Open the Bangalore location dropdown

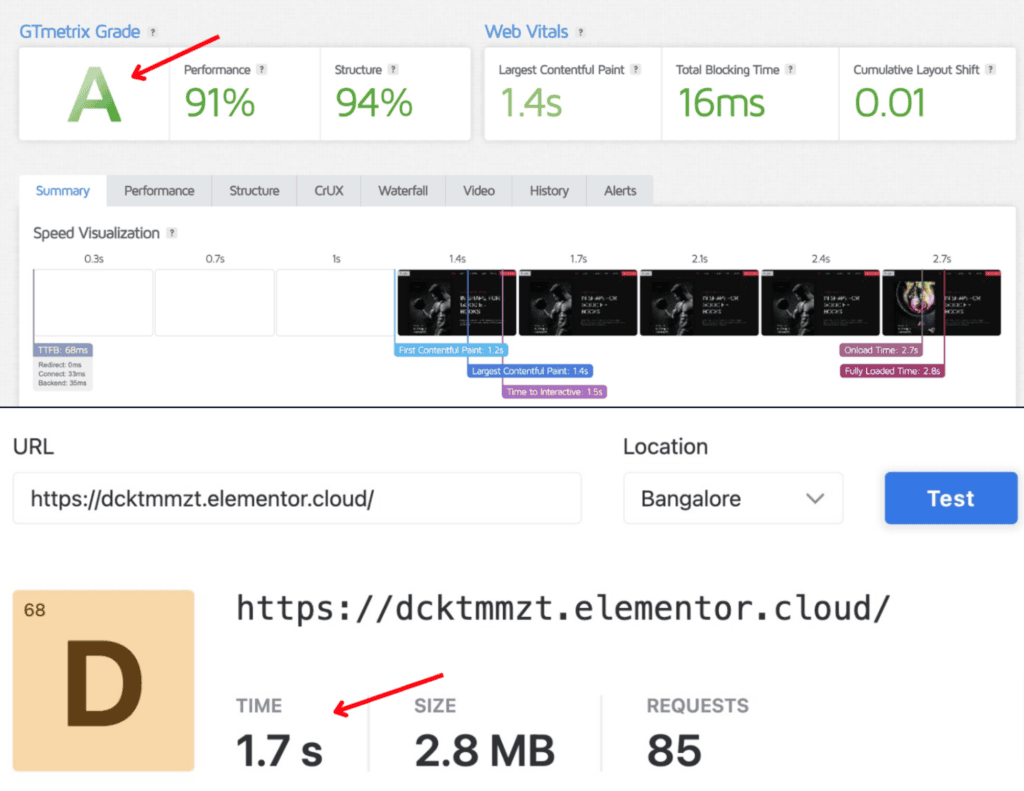click(733, 498)
